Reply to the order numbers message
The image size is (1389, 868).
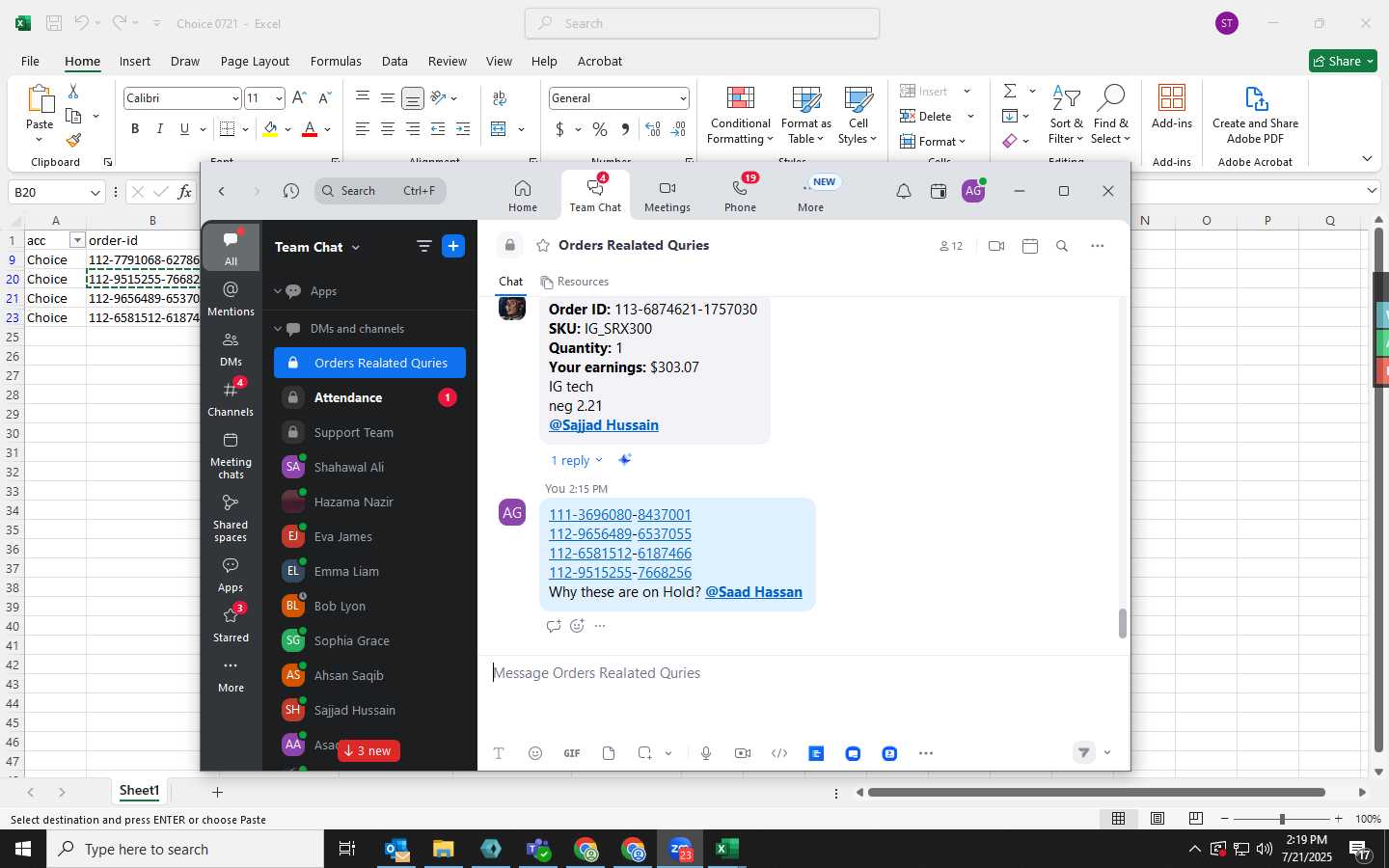(554, 626)
